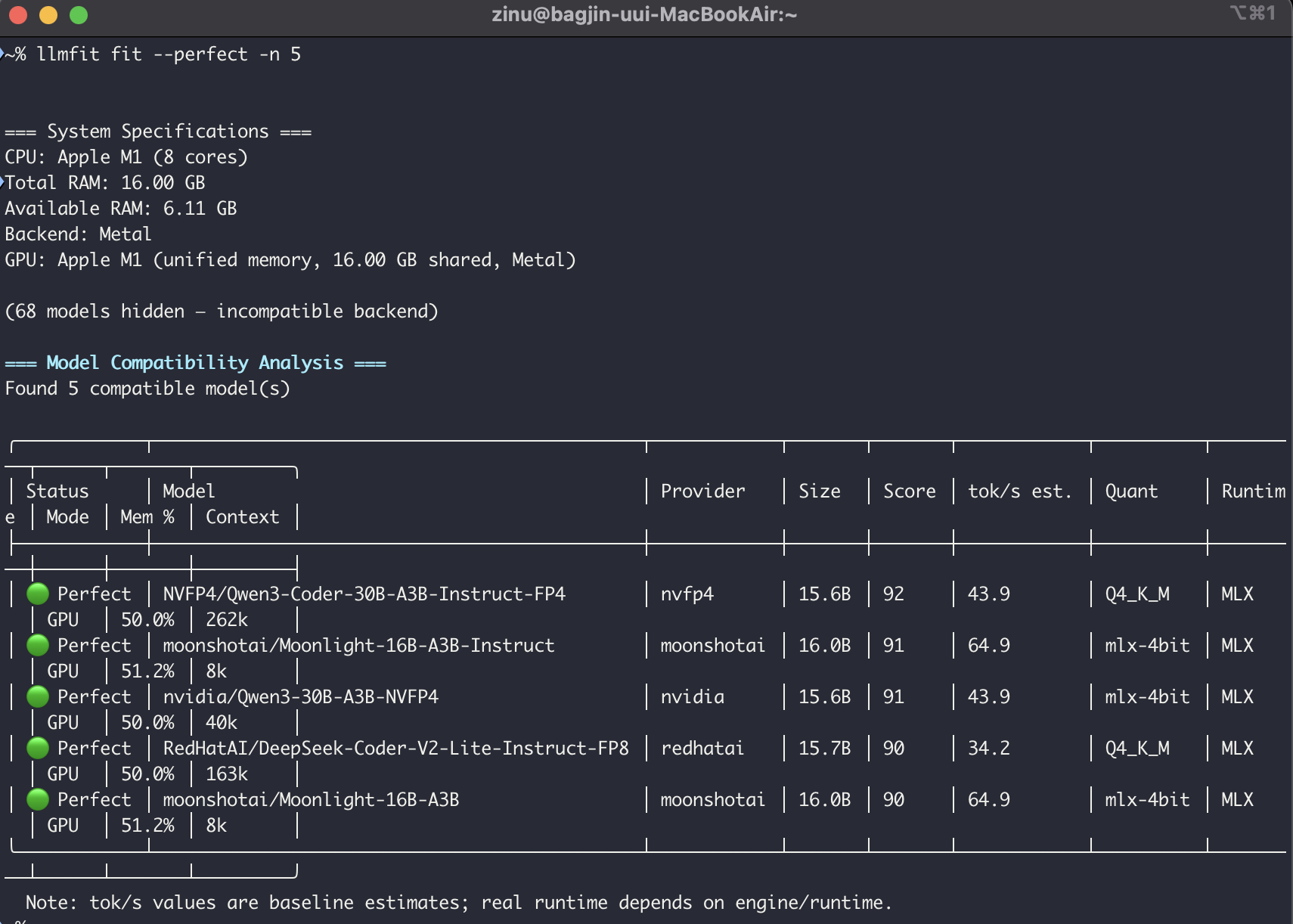The image size is (1293, 924).
Task: Click the 163k context value
Action: pos(227,774)
